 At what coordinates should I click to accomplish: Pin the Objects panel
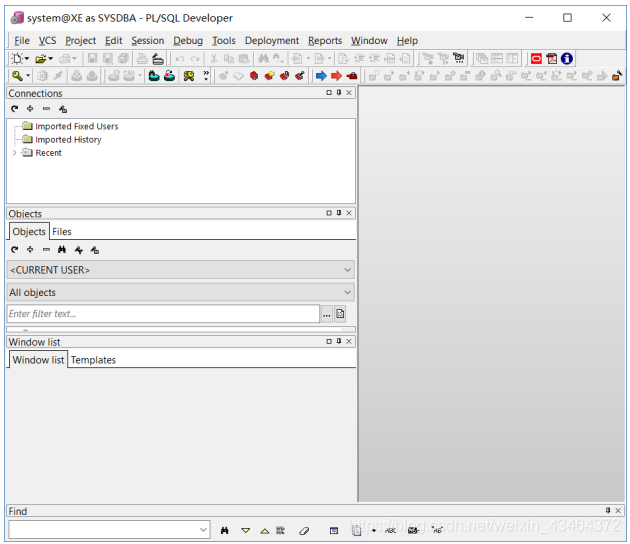pyautogui.click(x=339, y=213)
